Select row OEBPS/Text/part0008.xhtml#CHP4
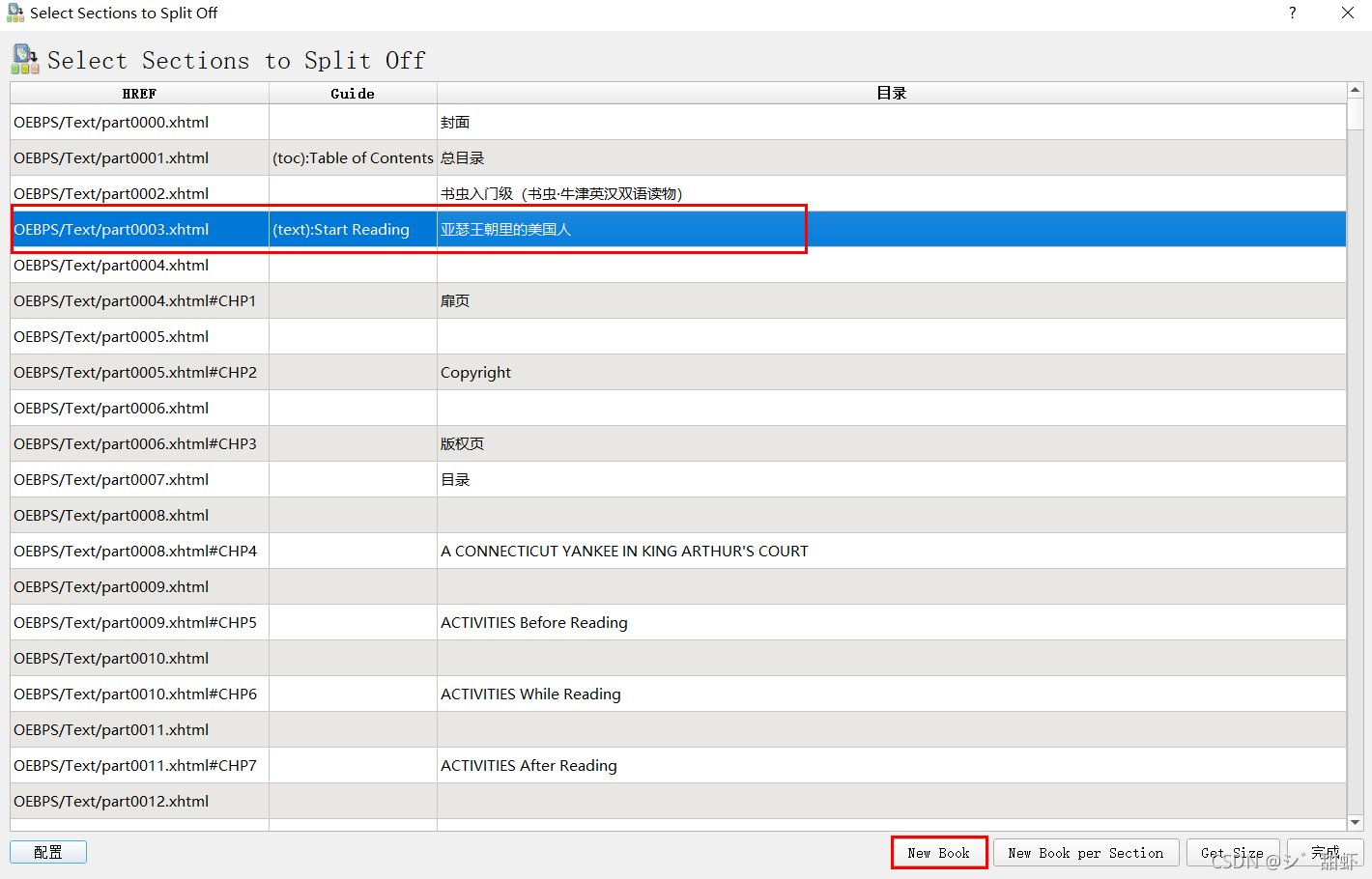Viewport: 1372px width, 879px height. [677, 551]
